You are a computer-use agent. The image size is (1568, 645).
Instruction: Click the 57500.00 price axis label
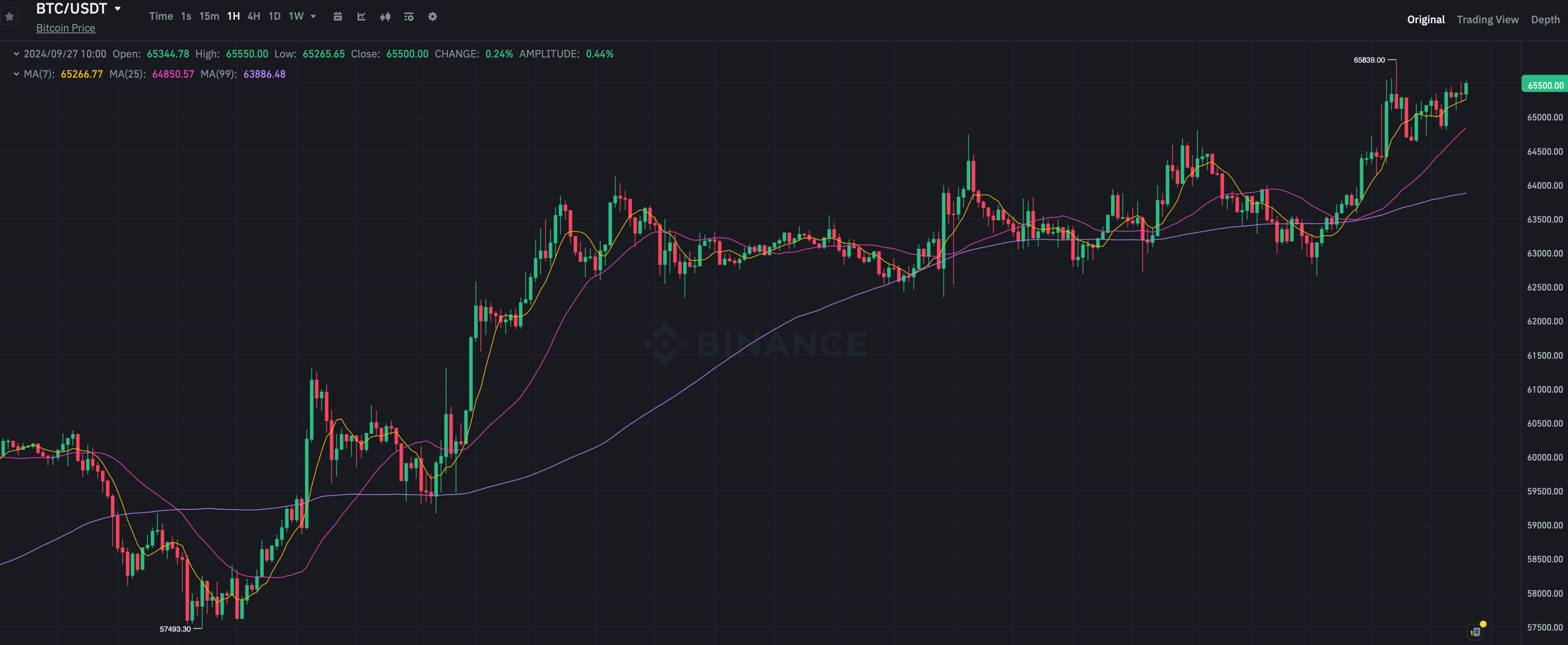1545,627
